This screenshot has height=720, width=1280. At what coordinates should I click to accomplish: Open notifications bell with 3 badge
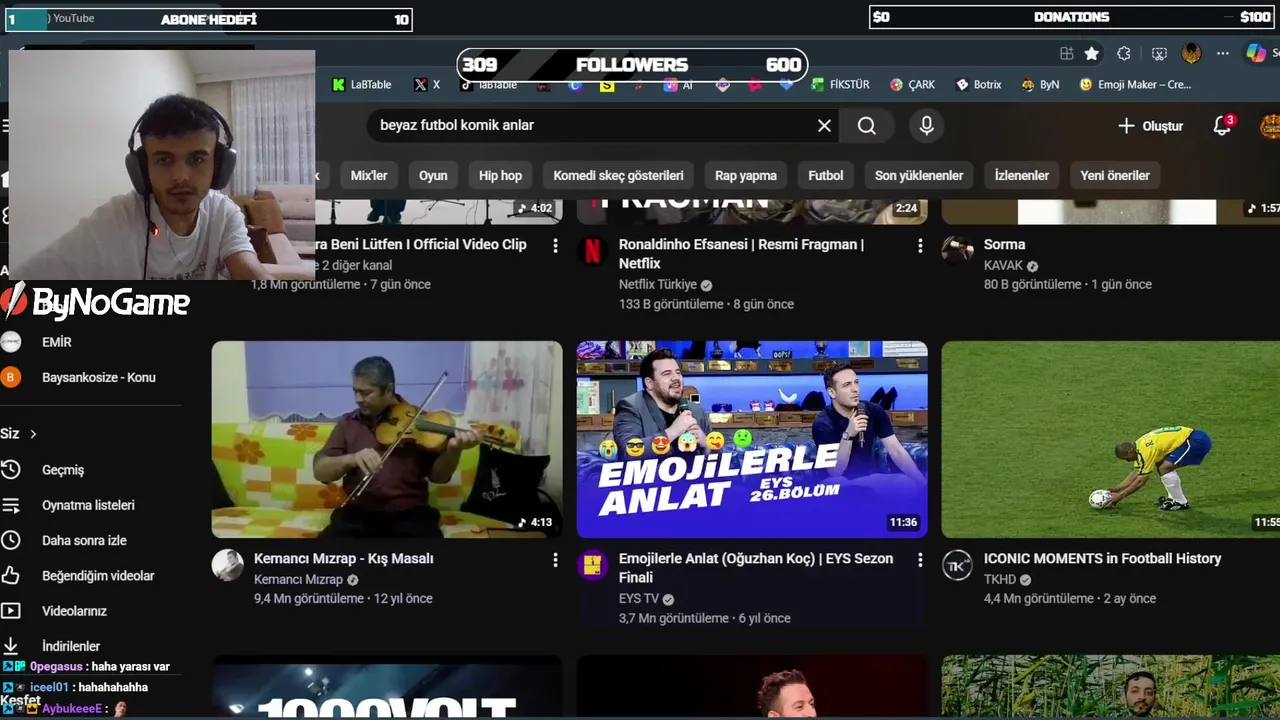tap(1223, 125)
